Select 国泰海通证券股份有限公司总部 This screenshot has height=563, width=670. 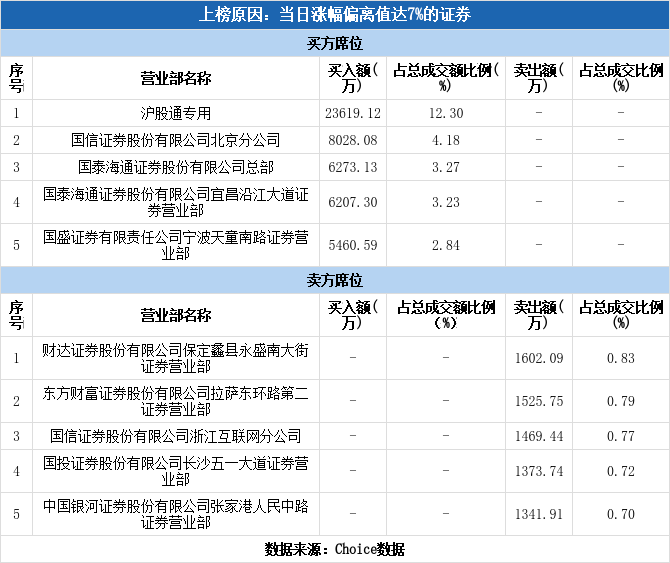[176, 167]
